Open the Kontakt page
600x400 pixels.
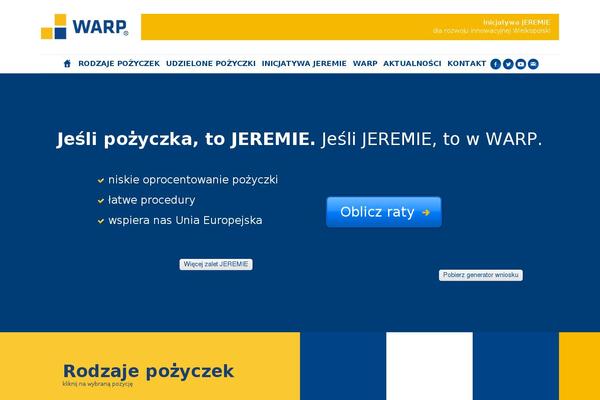click(467, 64)
